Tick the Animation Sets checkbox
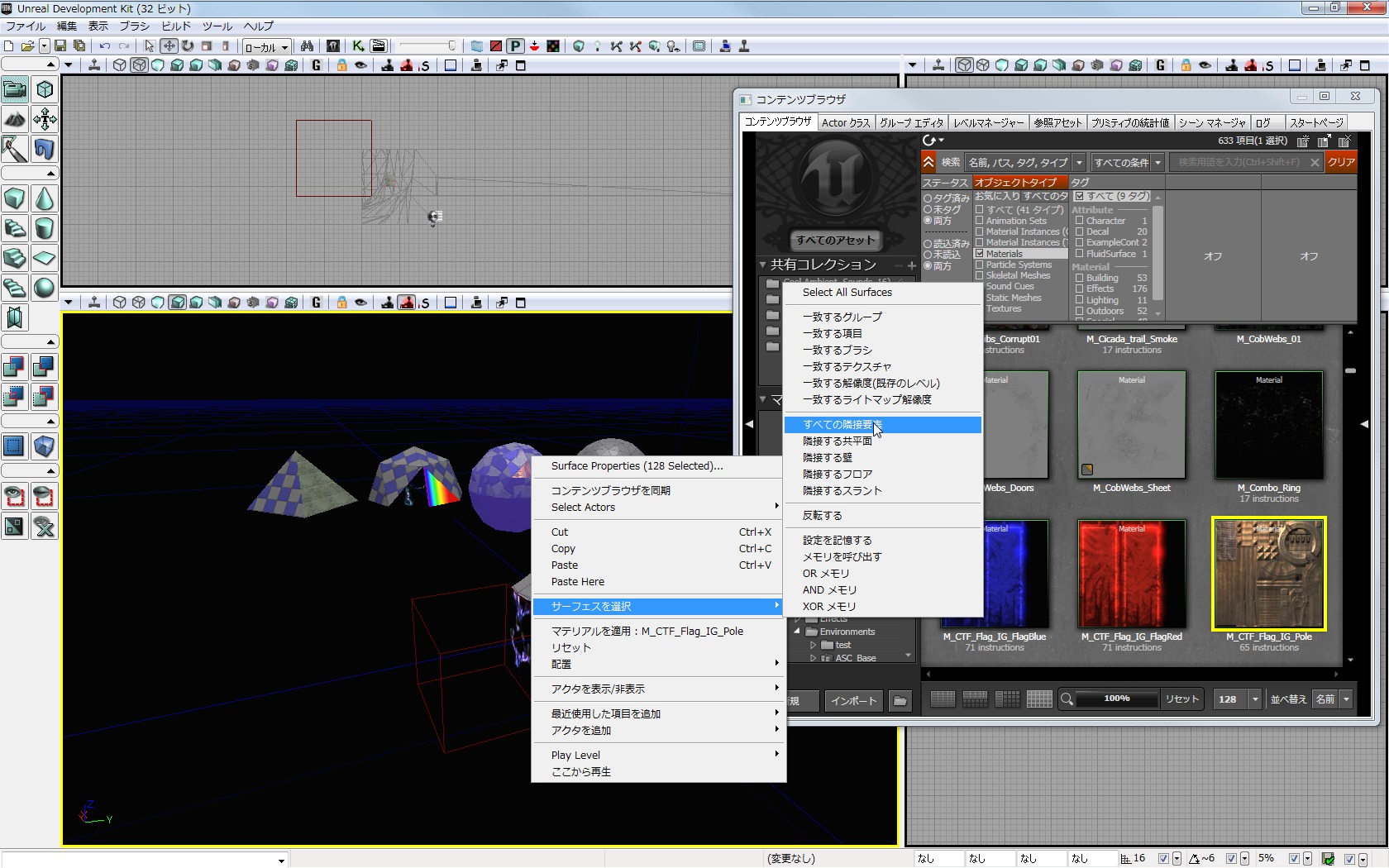Image resolution: width=1389 pixels, height=868 pixels. coord(979,221)
